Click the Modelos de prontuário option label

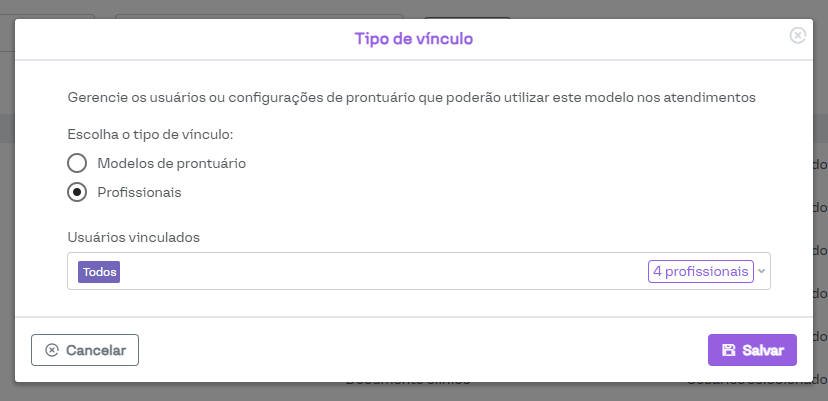[171, 163]
